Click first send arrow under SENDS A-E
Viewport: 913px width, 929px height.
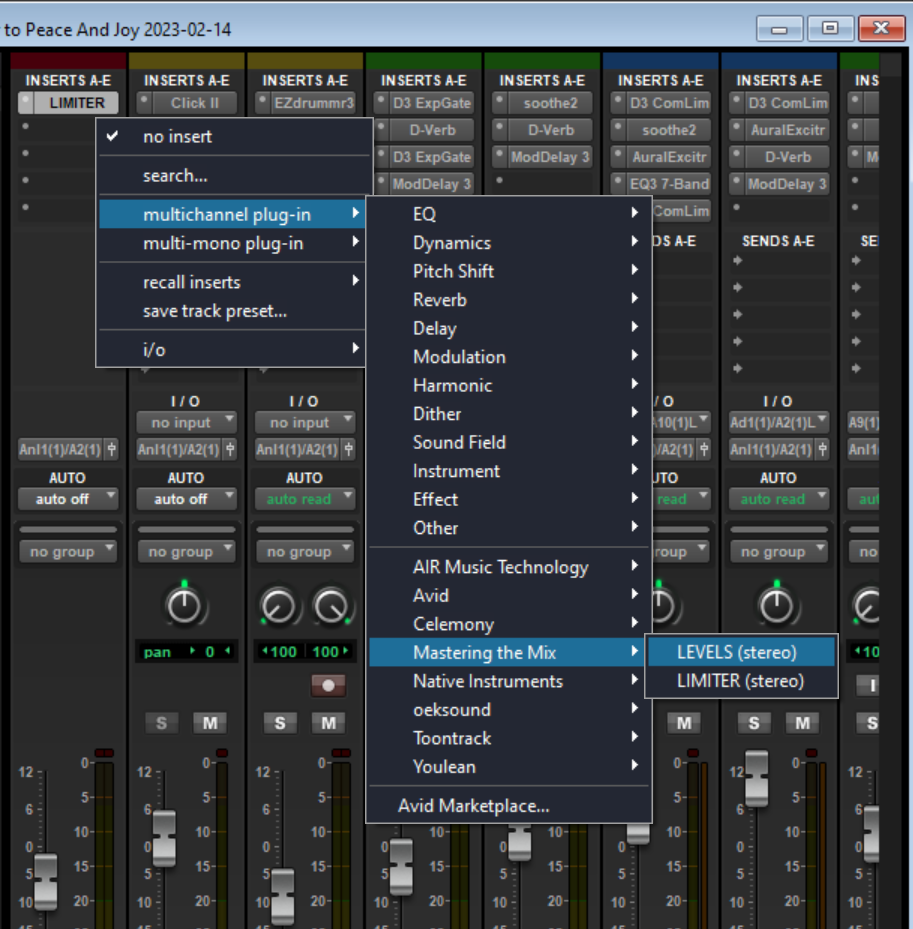point(738,260)
